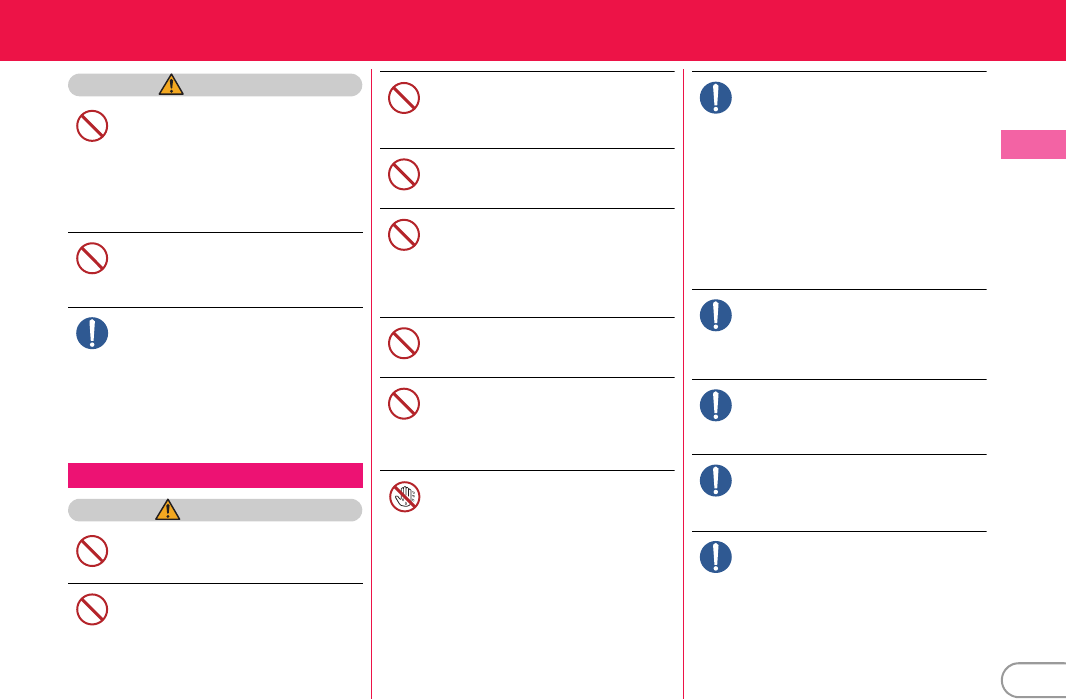
Task: Click the bottom blue exclamation icon in the right column
Action: [x=716, y=557]
